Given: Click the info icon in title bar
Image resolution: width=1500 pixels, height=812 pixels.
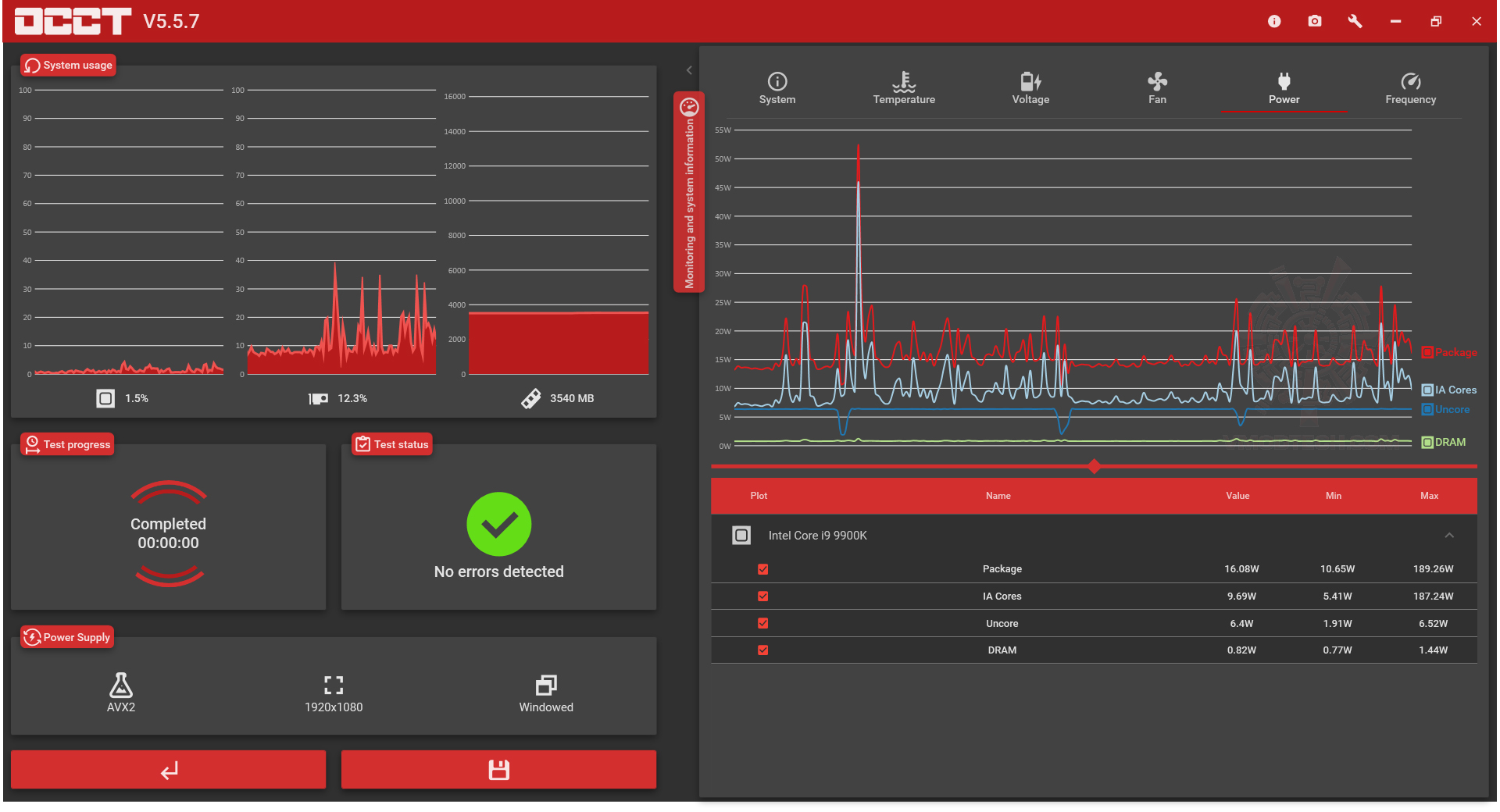Looking at the screenshot, I should (1274, 21).
